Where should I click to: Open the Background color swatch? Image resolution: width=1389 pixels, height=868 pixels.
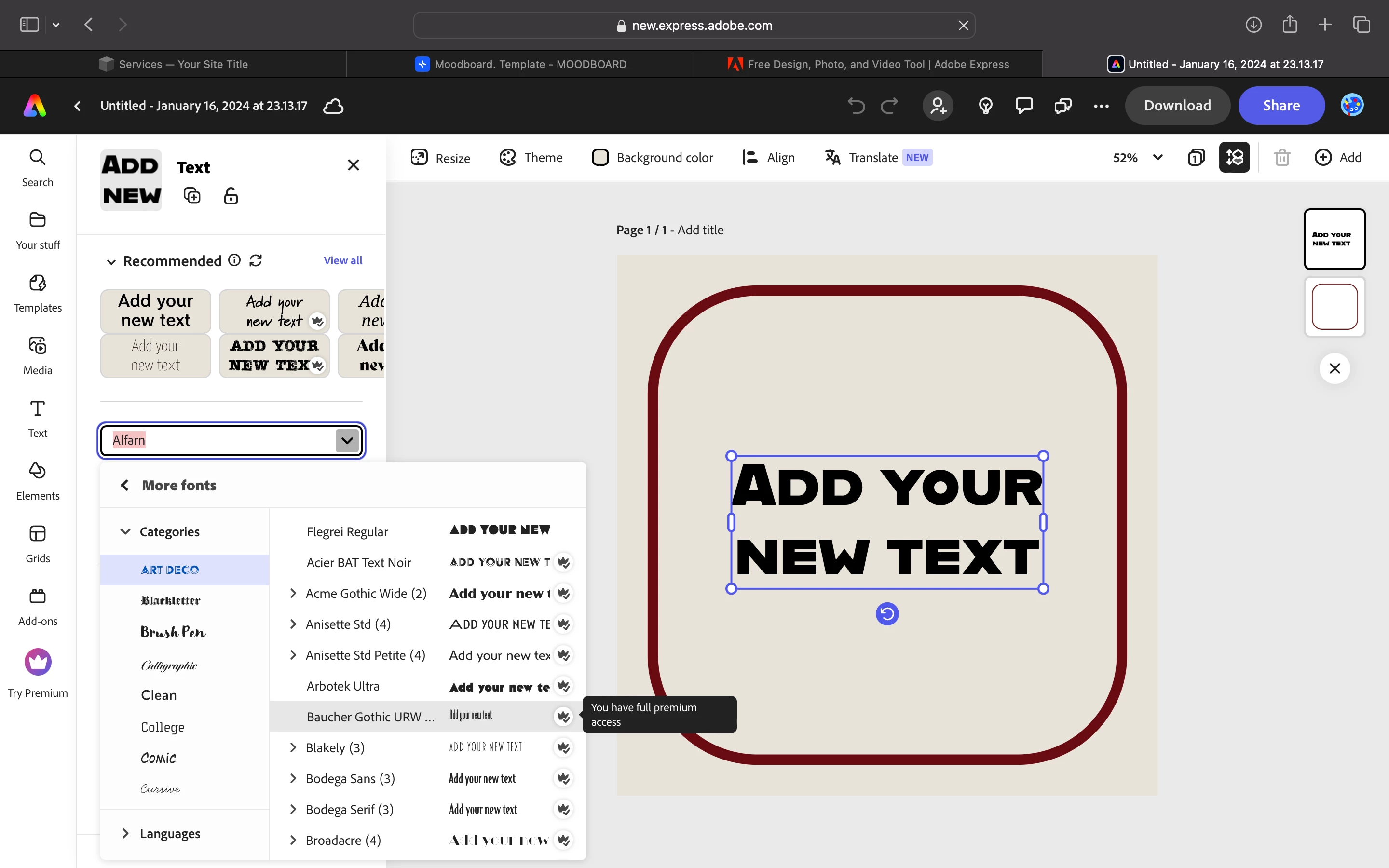pos(600,157)
